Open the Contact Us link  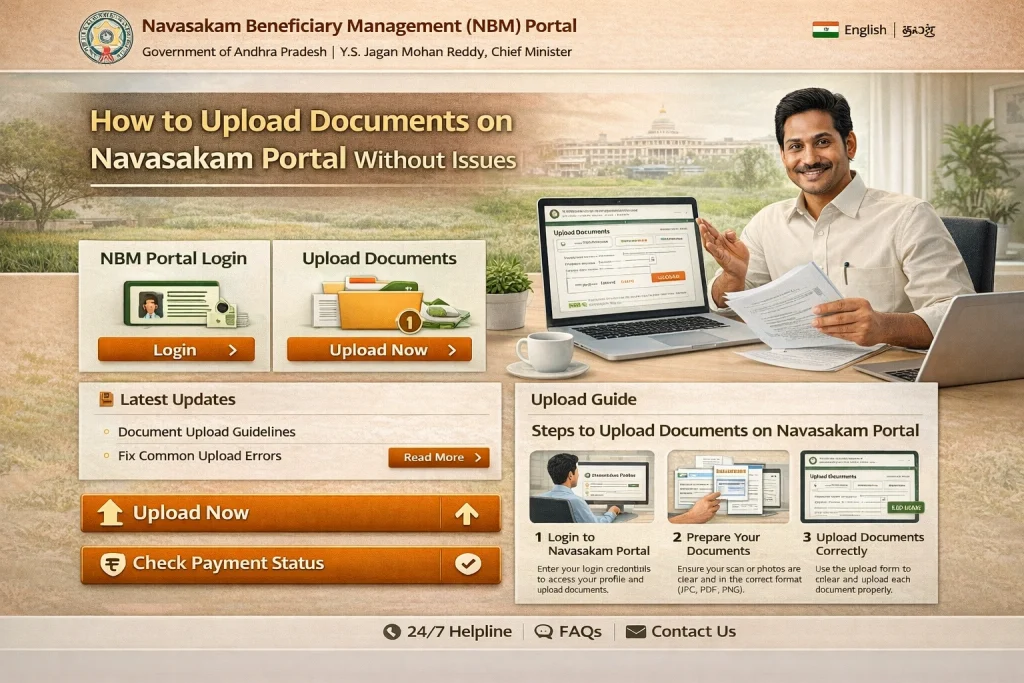click(x=694, y=631)
